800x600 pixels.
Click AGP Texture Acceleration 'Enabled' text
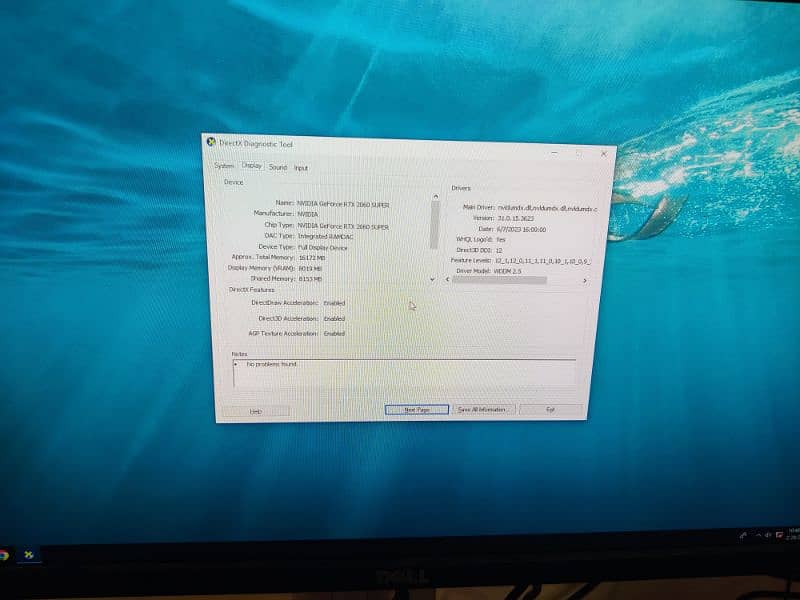point(334,334)
